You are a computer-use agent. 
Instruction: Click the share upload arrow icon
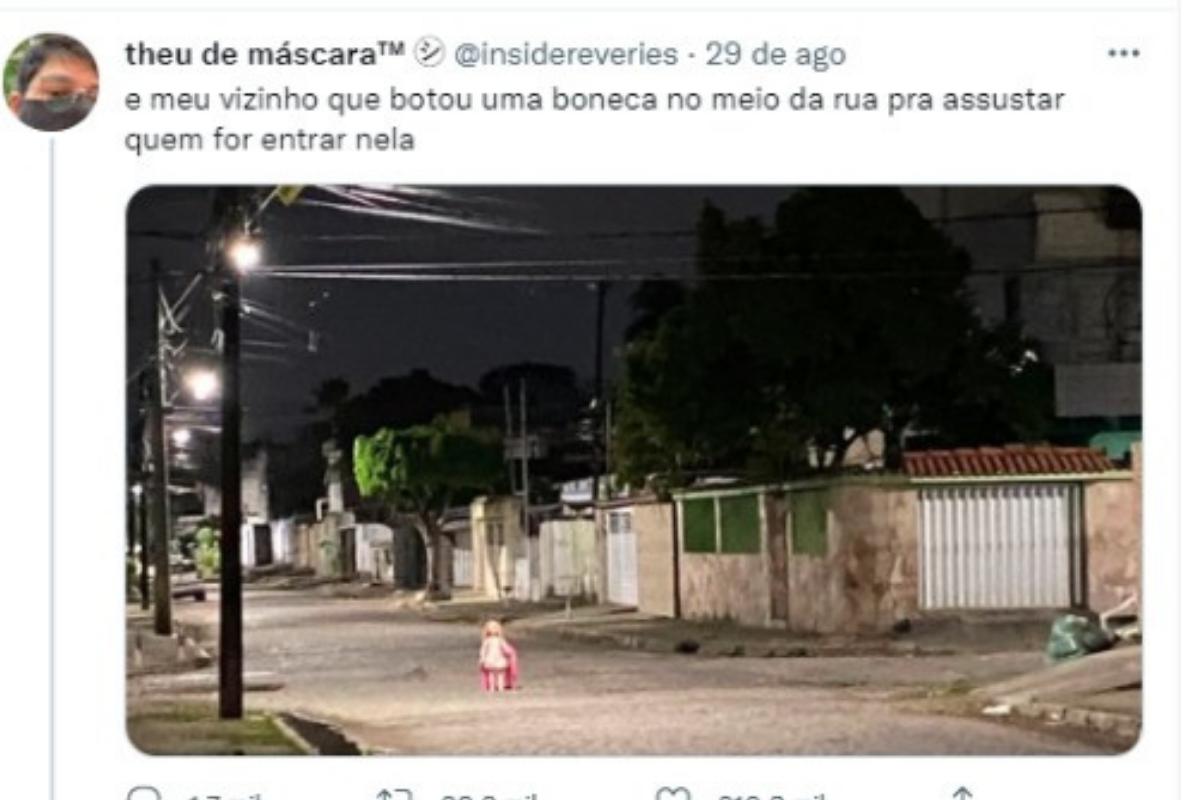[960, 796]
